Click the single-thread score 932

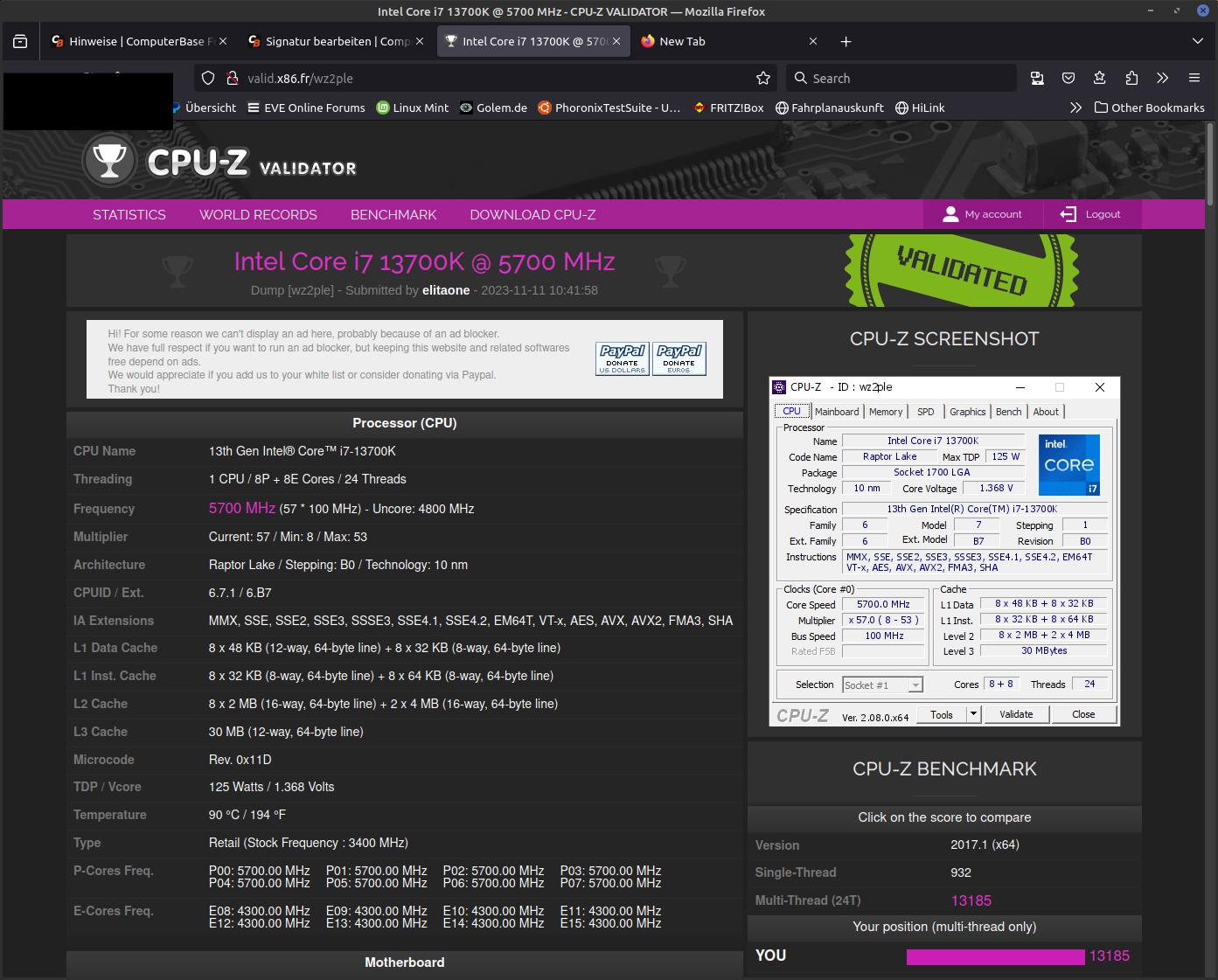click(x=961, y=872)
